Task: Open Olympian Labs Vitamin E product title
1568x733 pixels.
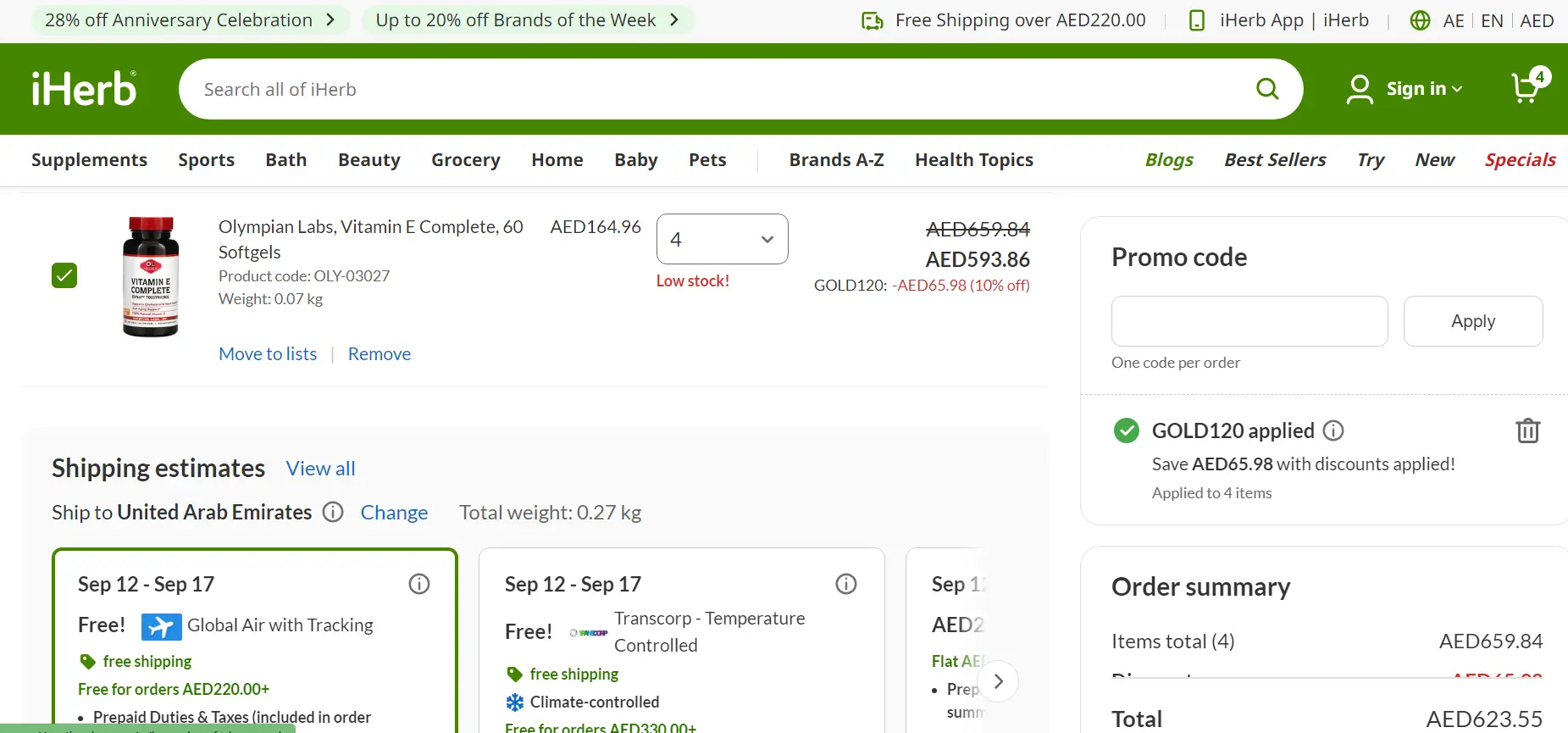Action: (371, 239)
